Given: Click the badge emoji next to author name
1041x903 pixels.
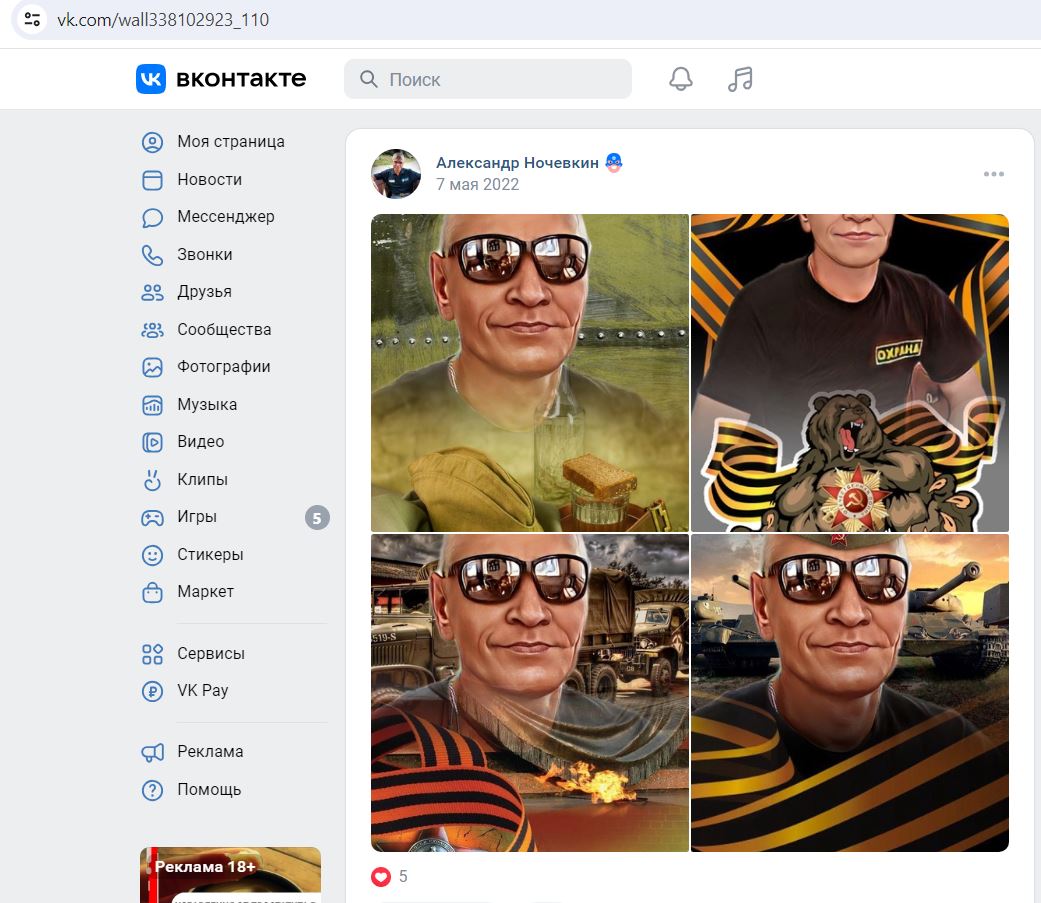Looking at the screenshot, I should tap(614, 163).
